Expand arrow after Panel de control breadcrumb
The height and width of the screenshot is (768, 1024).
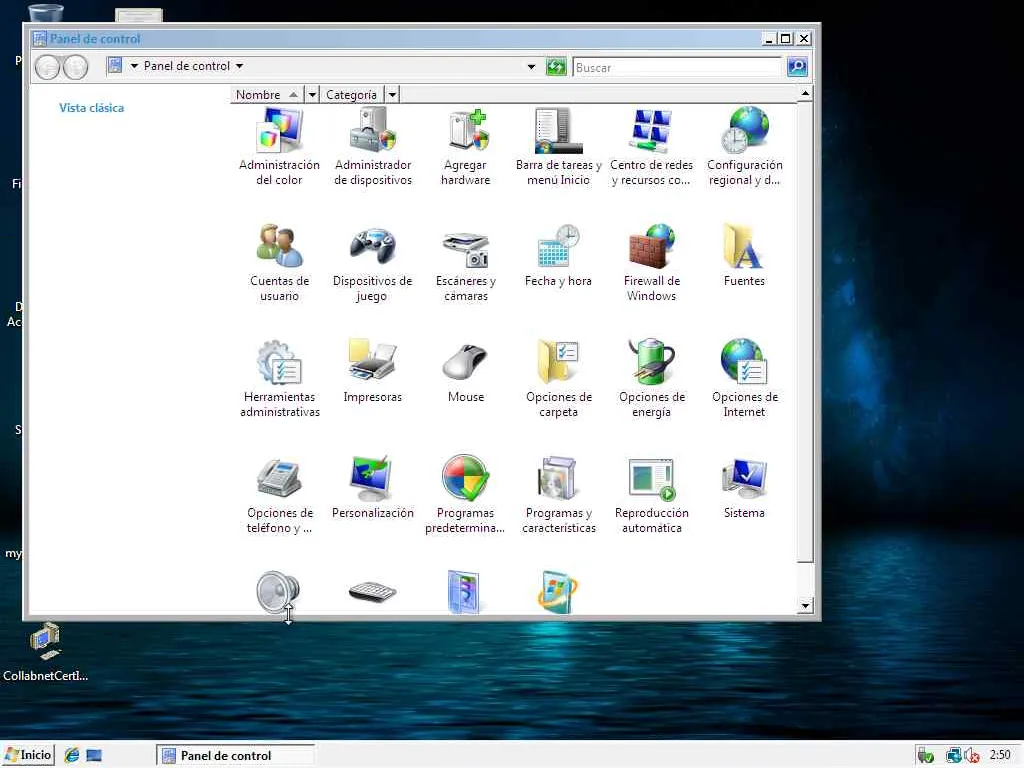(x=240, y=66)
